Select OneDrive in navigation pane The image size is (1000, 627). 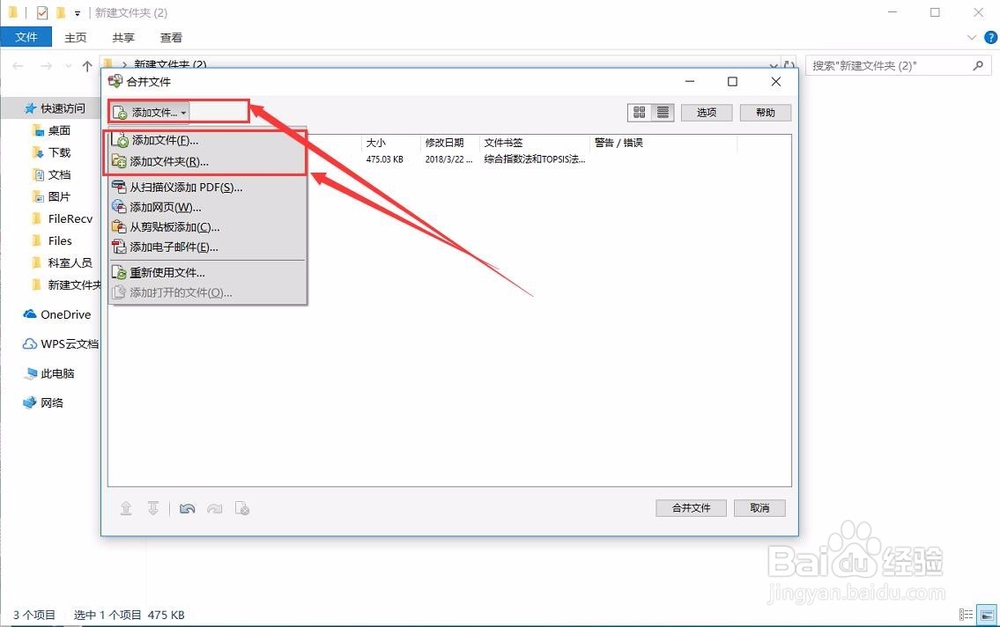(x=65, y=314)
